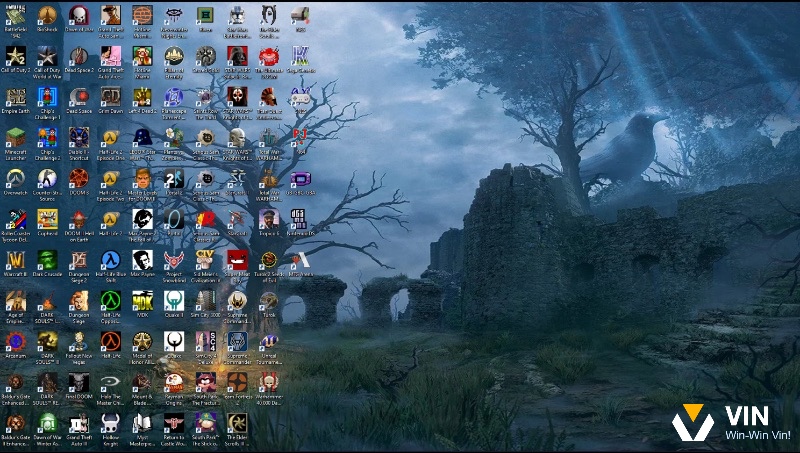800x453 pixels.
Task: Select the Team Fortress 2 icon
Action: coord(236,383)
